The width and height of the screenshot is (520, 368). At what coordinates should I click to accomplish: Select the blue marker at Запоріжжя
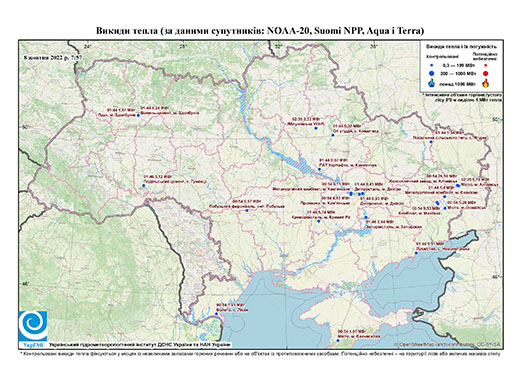366,217
